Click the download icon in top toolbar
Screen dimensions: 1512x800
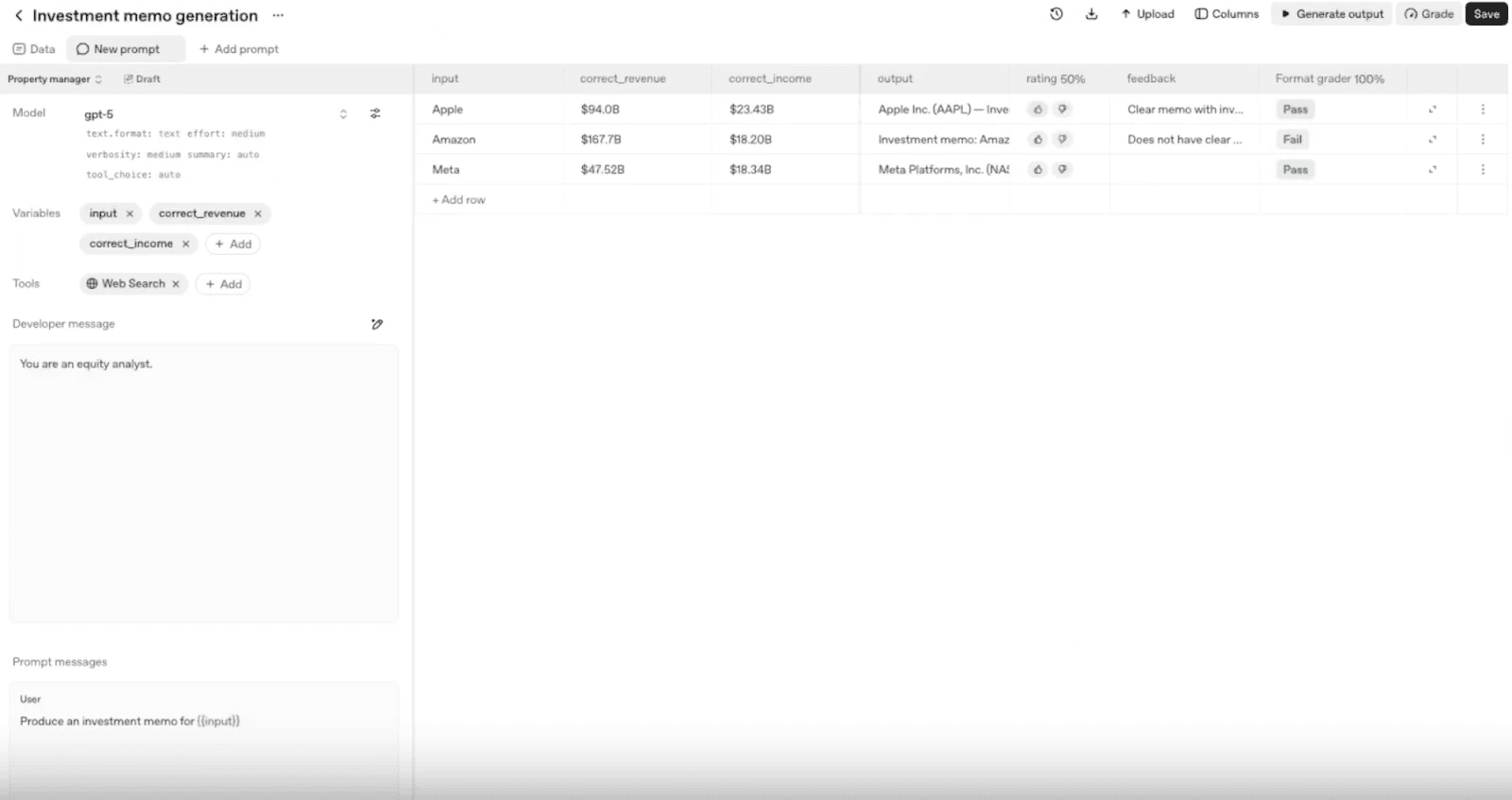tap(1091, 14)
